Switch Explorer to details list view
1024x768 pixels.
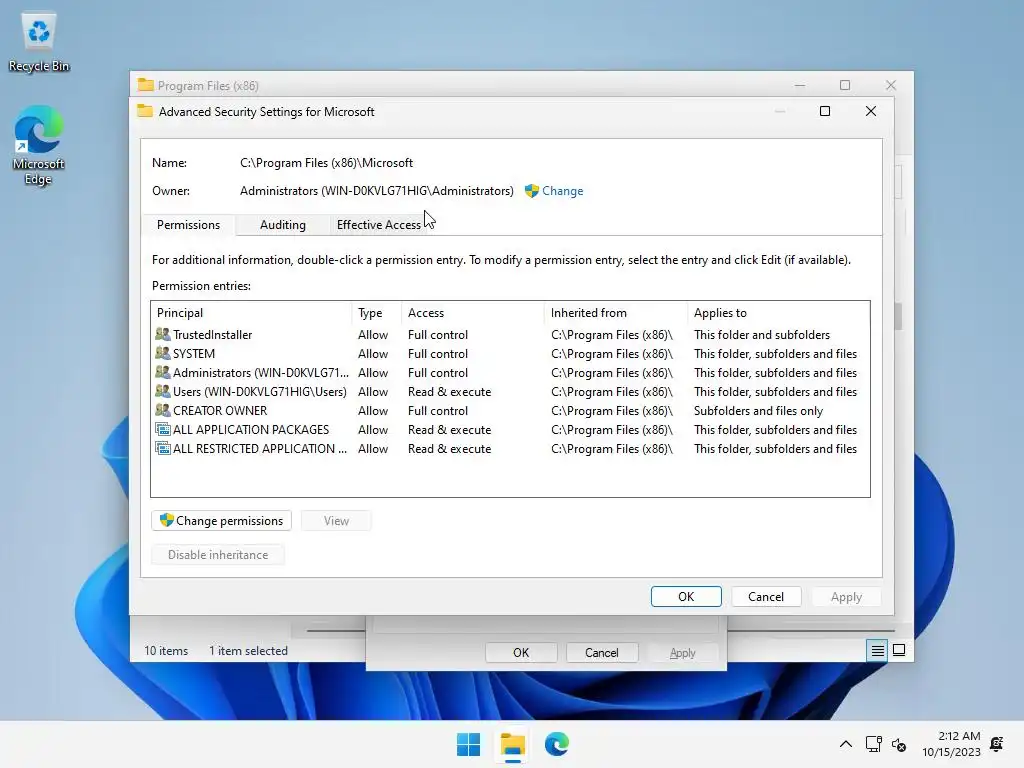(877, 650)
